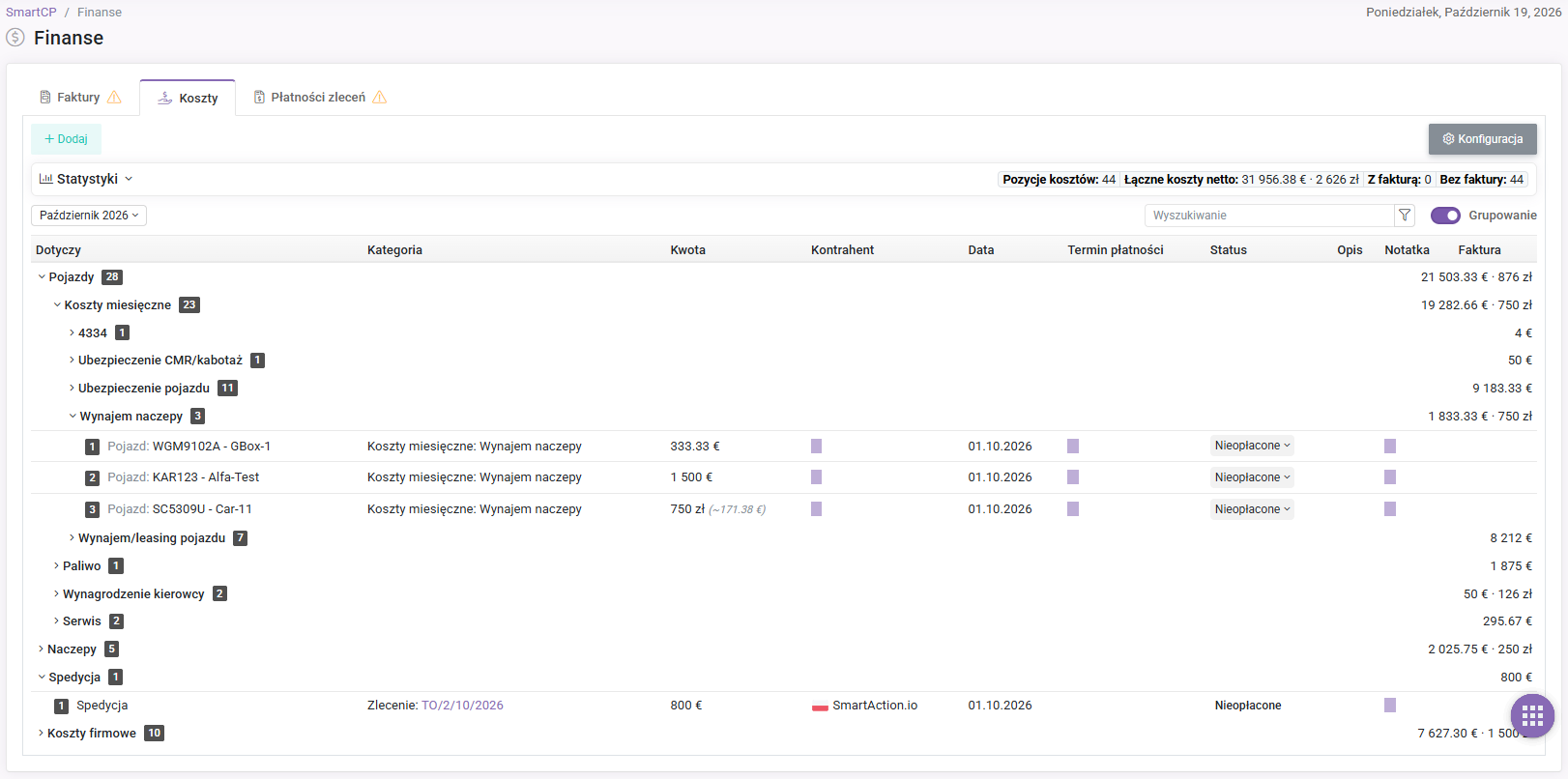
Task: Open the Październik 2026 month dropdown
Action: [x=89, y=216]
